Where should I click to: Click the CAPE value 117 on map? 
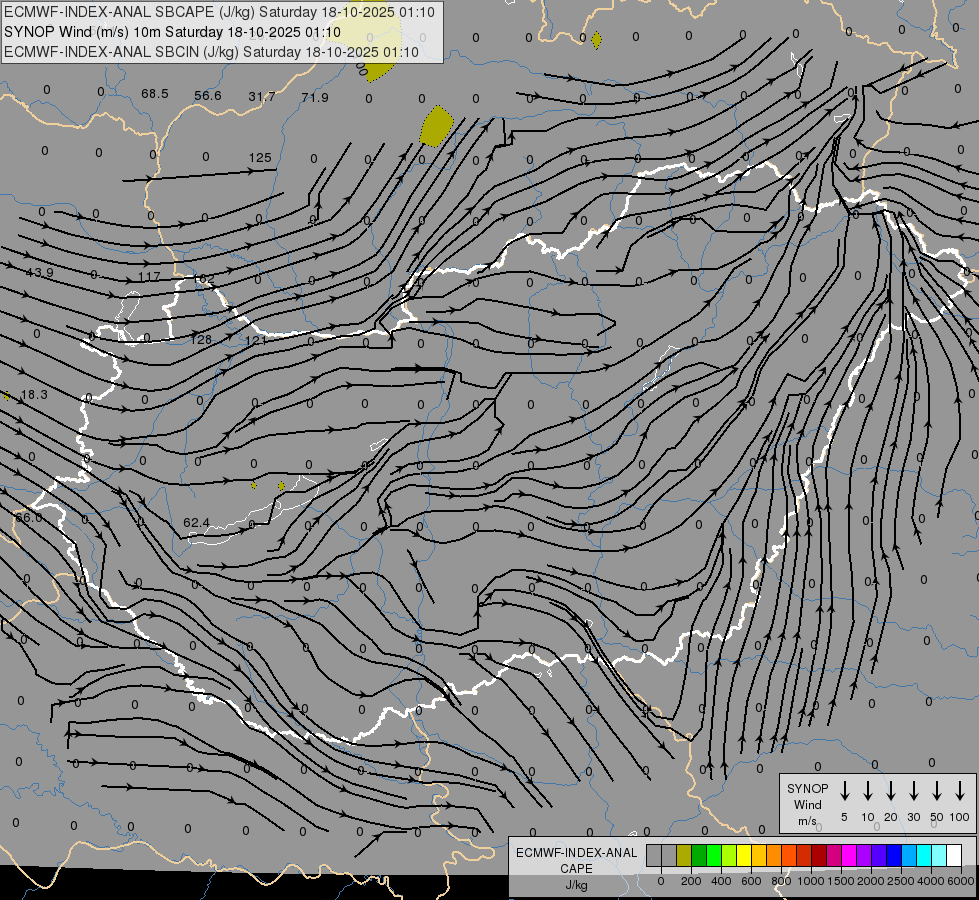click(x=149, y=276)
